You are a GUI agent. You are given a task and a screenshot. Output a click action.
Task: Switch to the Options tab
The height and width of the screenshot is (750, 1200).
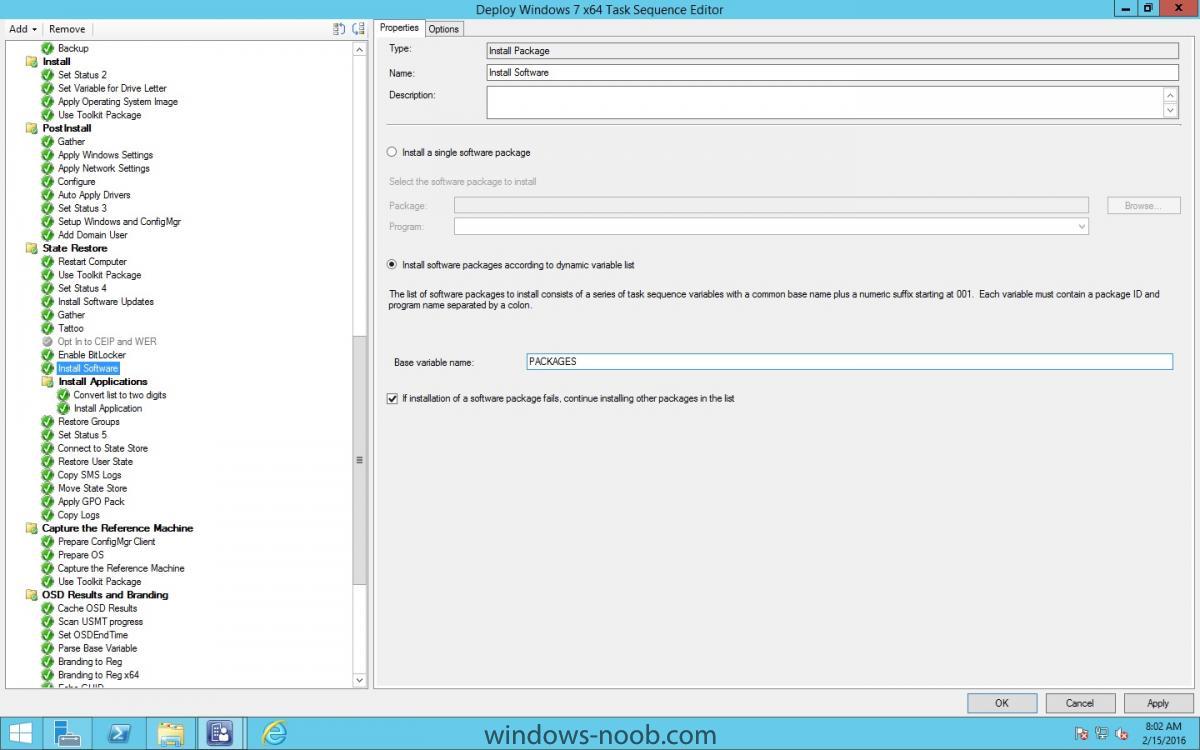click(444, 29)
